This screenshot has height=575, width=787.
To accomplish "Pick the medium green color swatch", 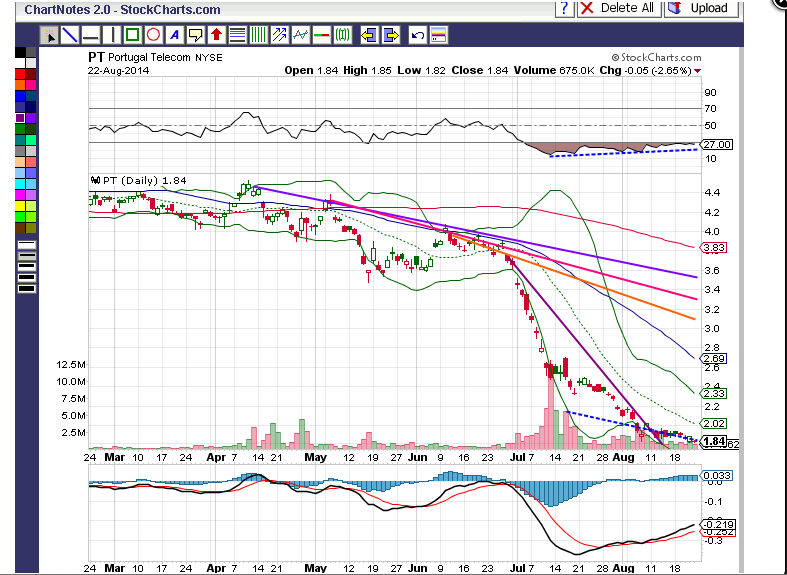I will click(20, 128).
